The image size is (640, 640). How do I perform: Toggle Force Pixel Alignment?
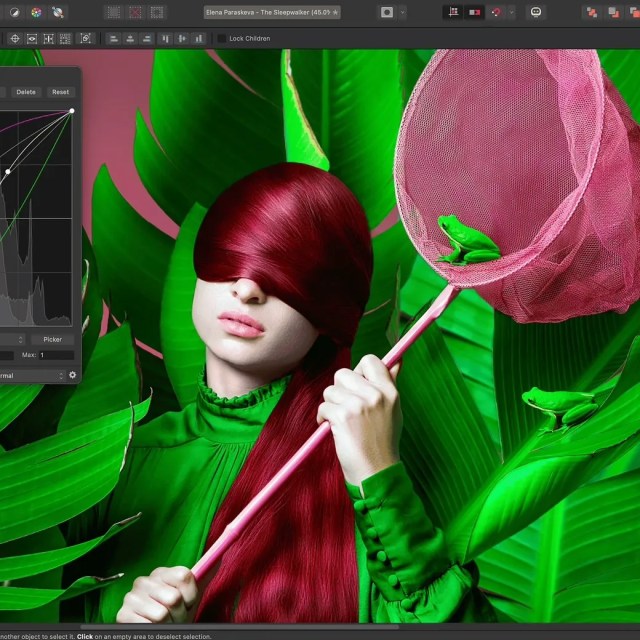coord(453,13)
